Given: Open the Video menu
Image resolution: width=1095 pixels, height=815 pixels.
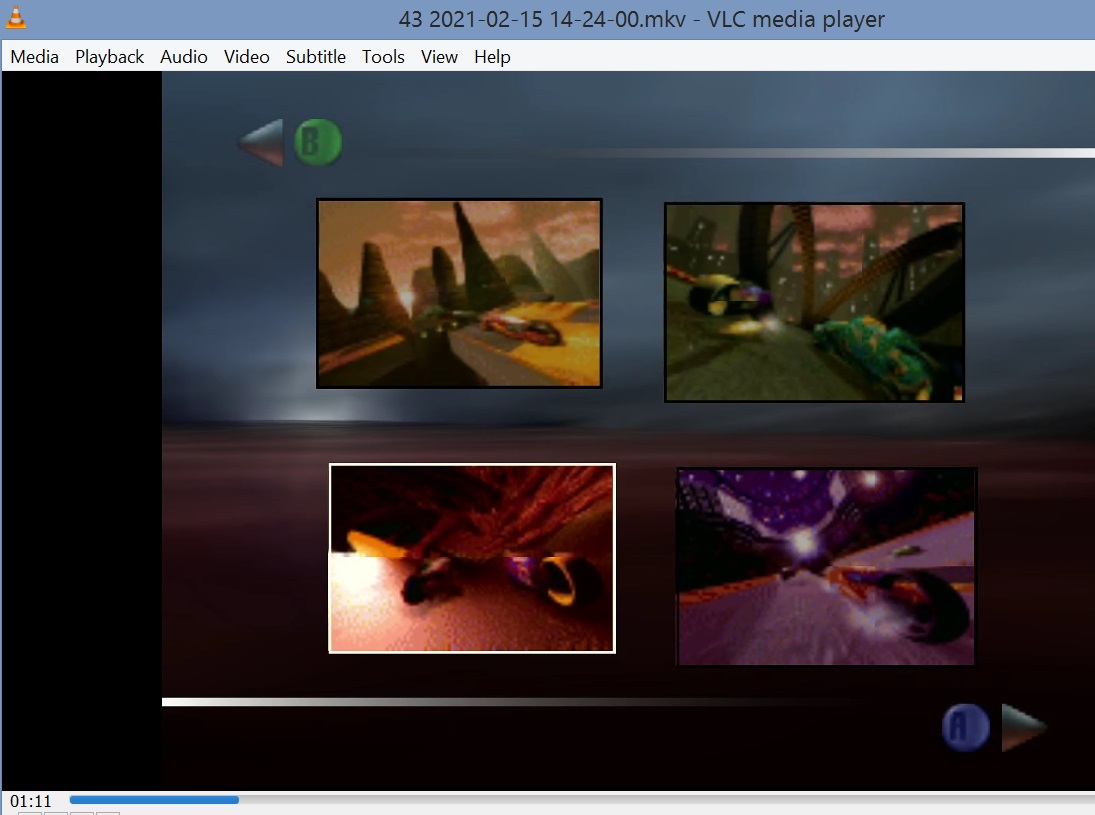Looking at the screenshot, I should coord(247,57).
